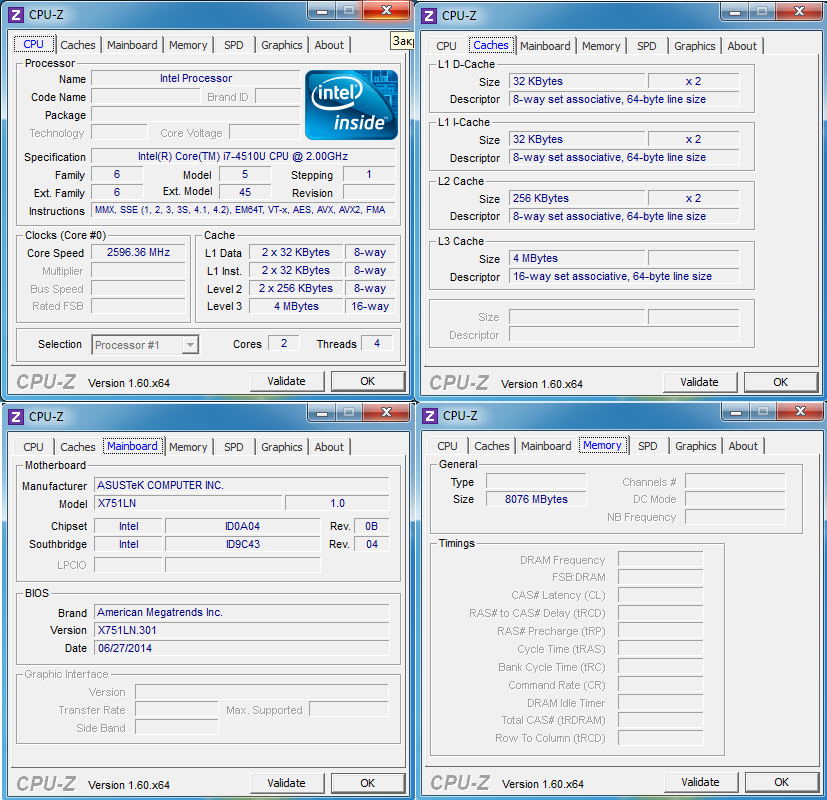Click L3 Cache descriptor '16-way set associative'
Viewport: 827px width, 800px height.
coord(624,276)
